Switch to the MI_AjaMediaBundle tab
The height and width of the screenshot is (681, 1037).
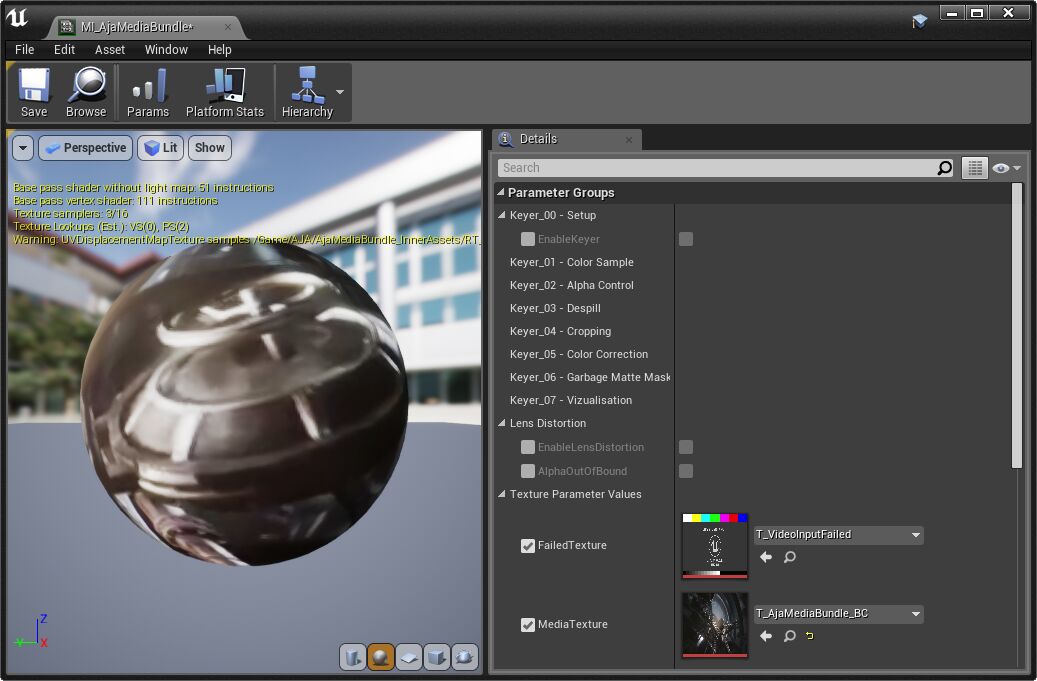pyautogui.click(x=137, y=28)
